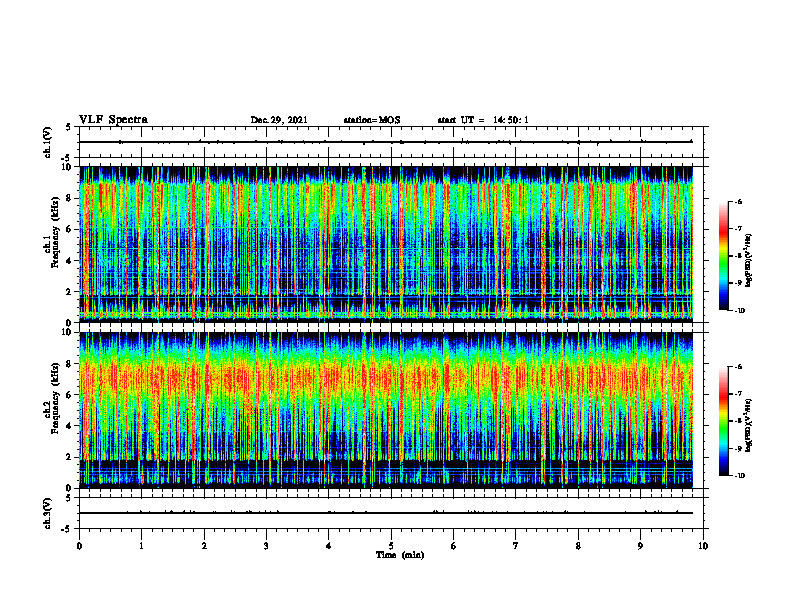This screenshot has height=612, width=792.
Task: Click inside the ch.1 spectrogram plot
Action: 386,244
